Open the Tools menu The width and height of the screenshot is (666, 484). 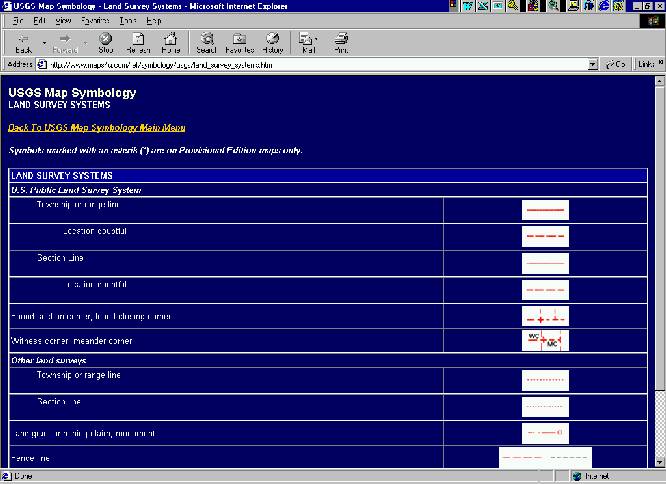[x=128, y=20]
